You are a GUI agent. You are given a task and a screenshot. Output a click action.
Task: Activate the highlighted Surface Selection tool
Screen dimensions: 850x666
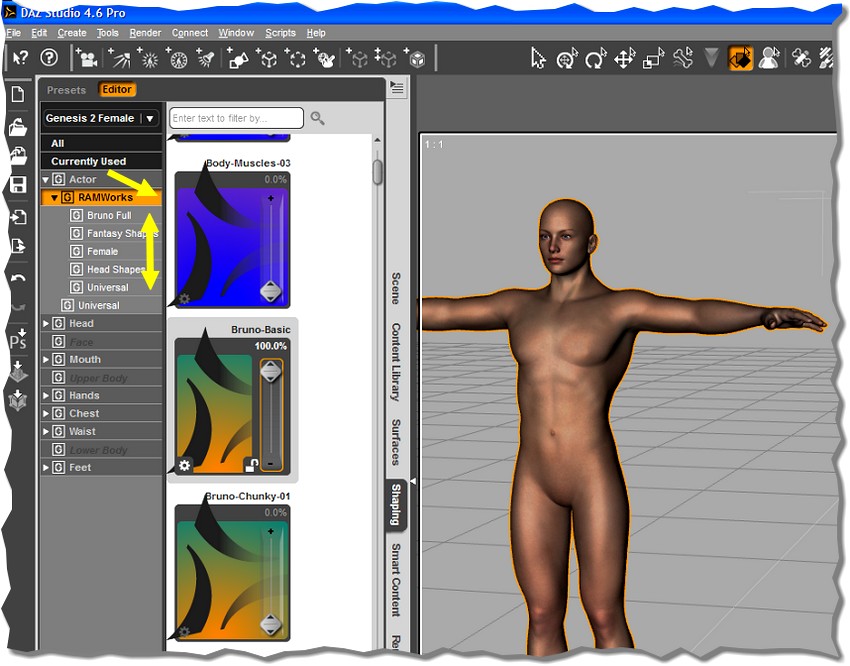tap(740, 58)
